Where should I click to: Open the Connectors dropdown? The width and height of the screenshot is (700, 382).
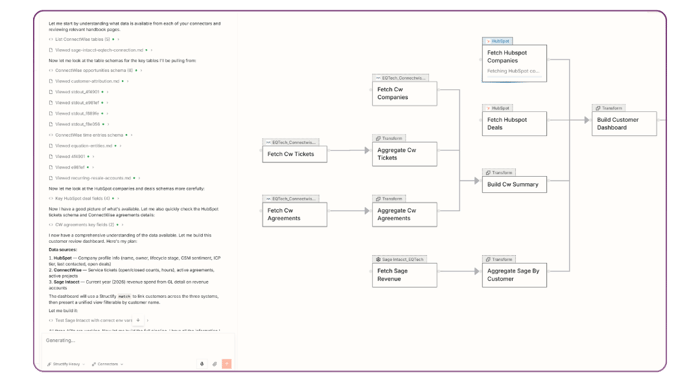pyautogui.click(x=108, y=364)
